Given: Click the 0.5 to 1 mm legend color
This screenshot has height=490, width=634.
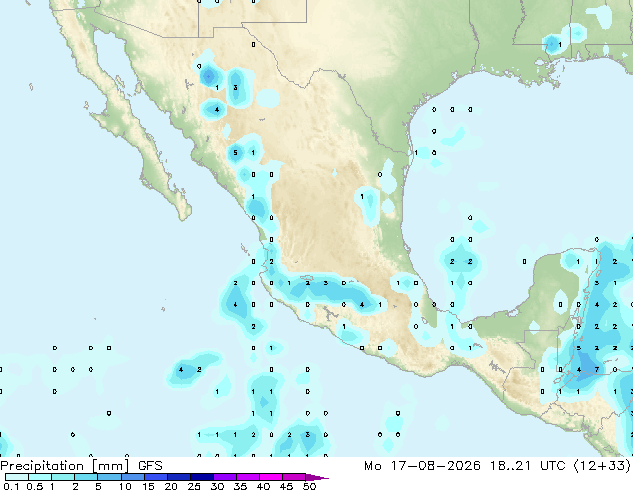Looking at the screenshot, I should 40,477.
